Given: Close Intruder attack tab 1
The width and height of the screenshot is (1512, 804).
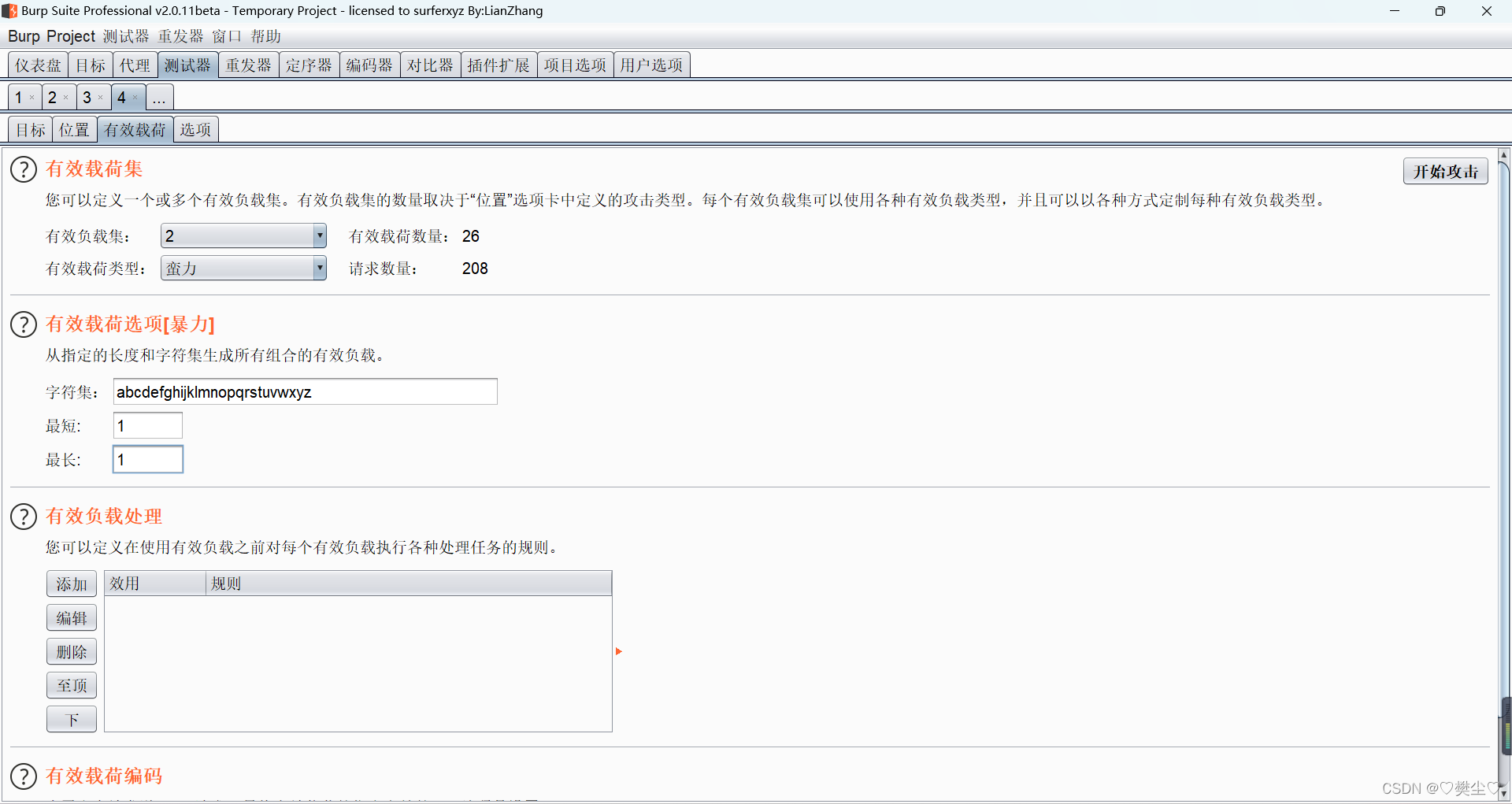Looking at the screenshot, I should pyautogui.click(x=31, y=98).
